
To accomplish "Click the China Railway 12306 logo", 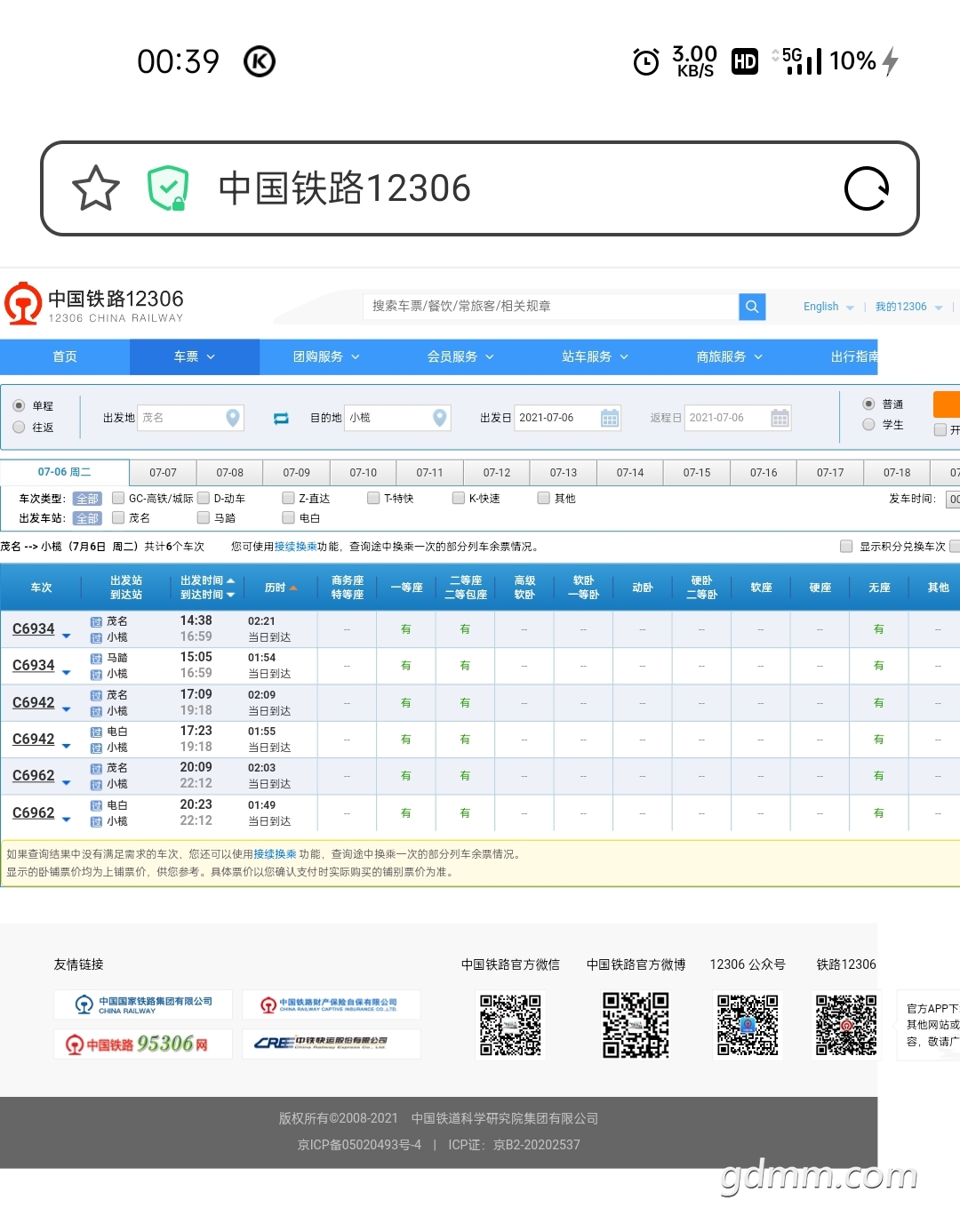I will coord(94,304).
